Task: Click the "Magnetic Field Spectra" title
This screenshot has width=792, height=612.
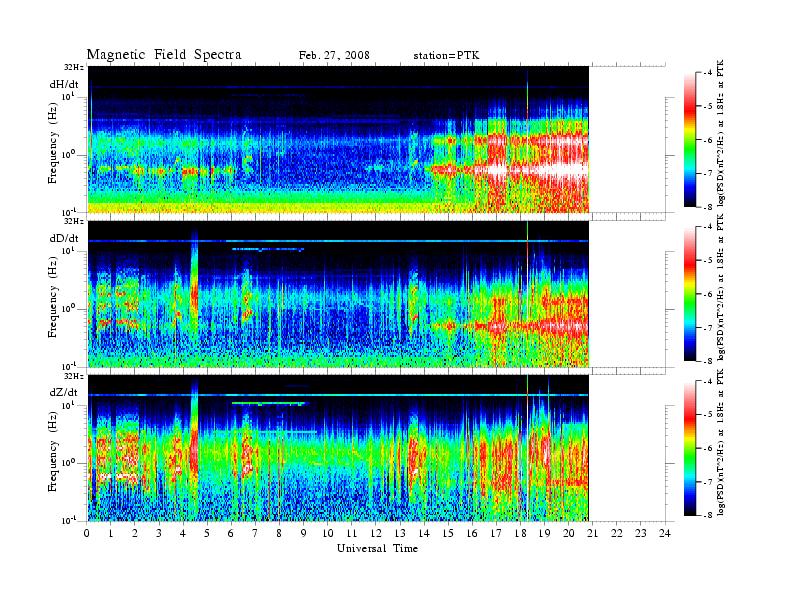Action: click(164, 55)
